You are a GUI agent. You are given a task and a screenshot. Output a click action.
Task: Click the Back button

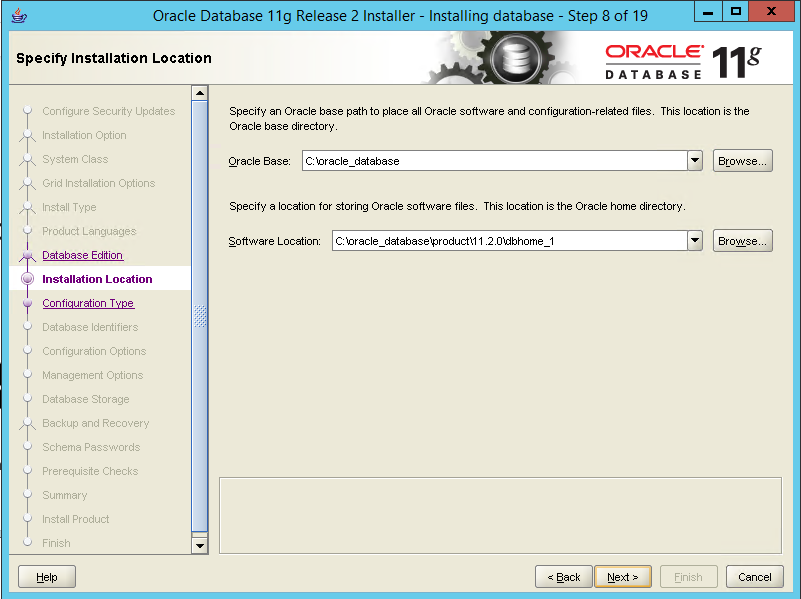point(563,577)
